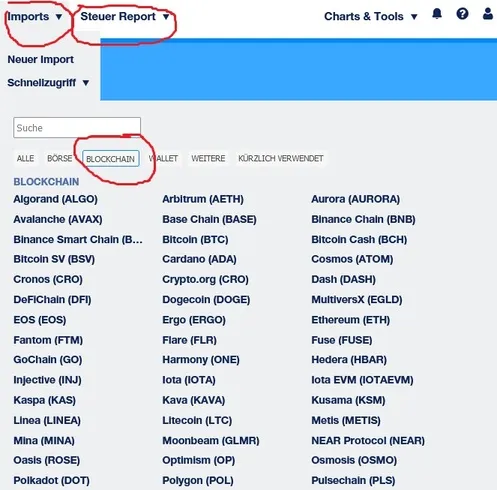Screen dimensions: 497x490
Task: Select the WALLET filter tab
Action: tap(163, 158)
